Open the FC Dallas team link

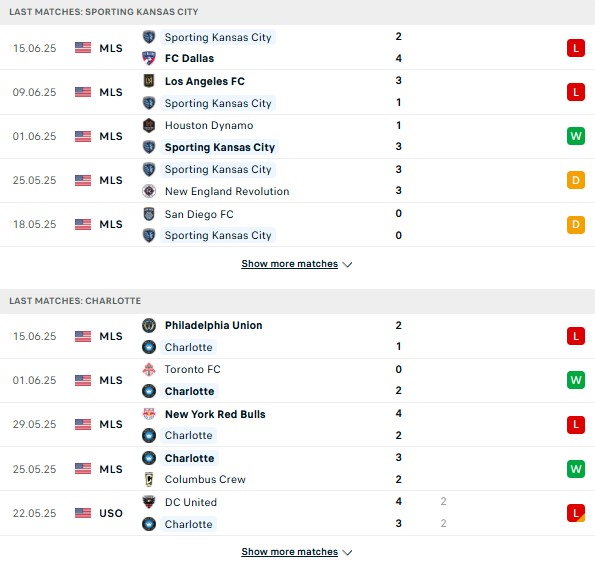(189, 58)
